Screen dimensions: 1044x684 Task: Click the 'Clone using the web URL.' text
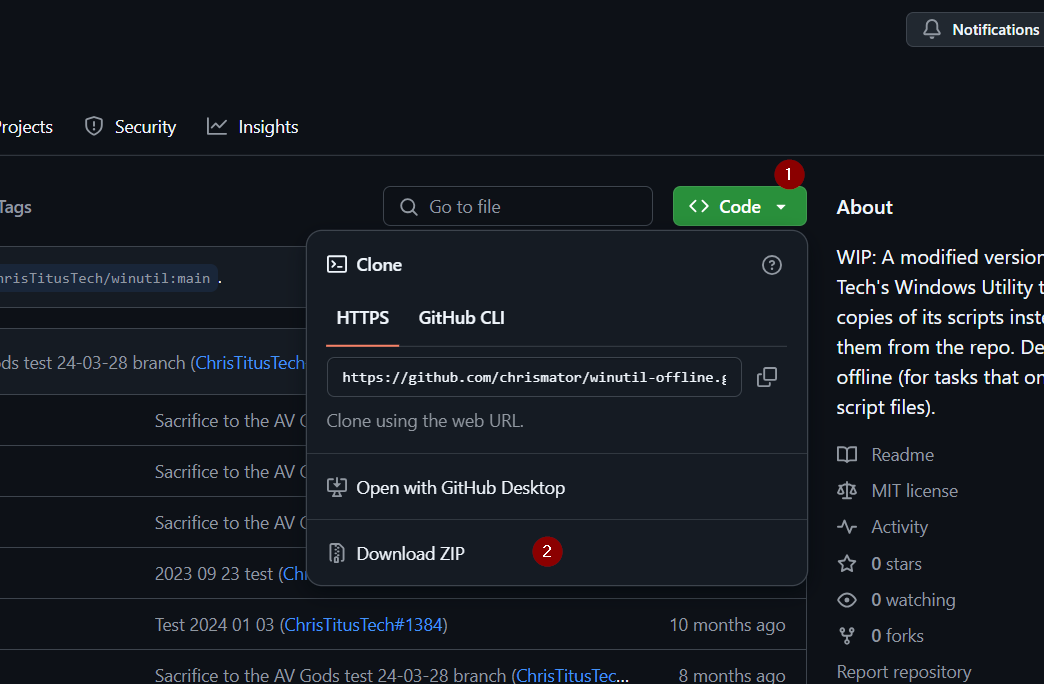click(425, 421)
